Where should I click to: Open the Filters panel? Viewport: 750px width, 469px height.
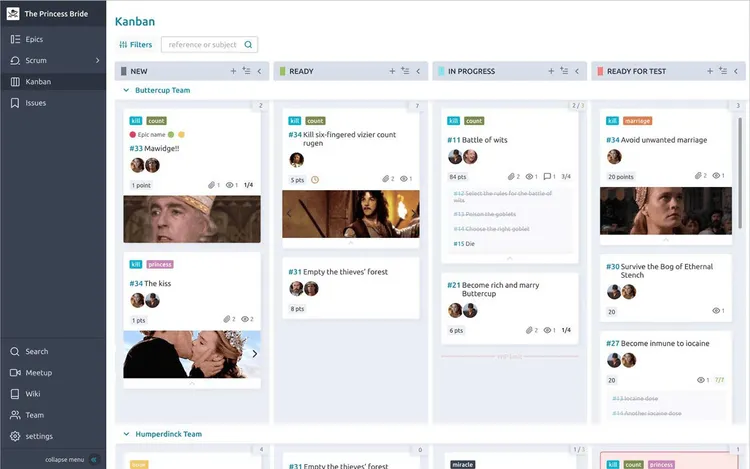coord(136,44)
